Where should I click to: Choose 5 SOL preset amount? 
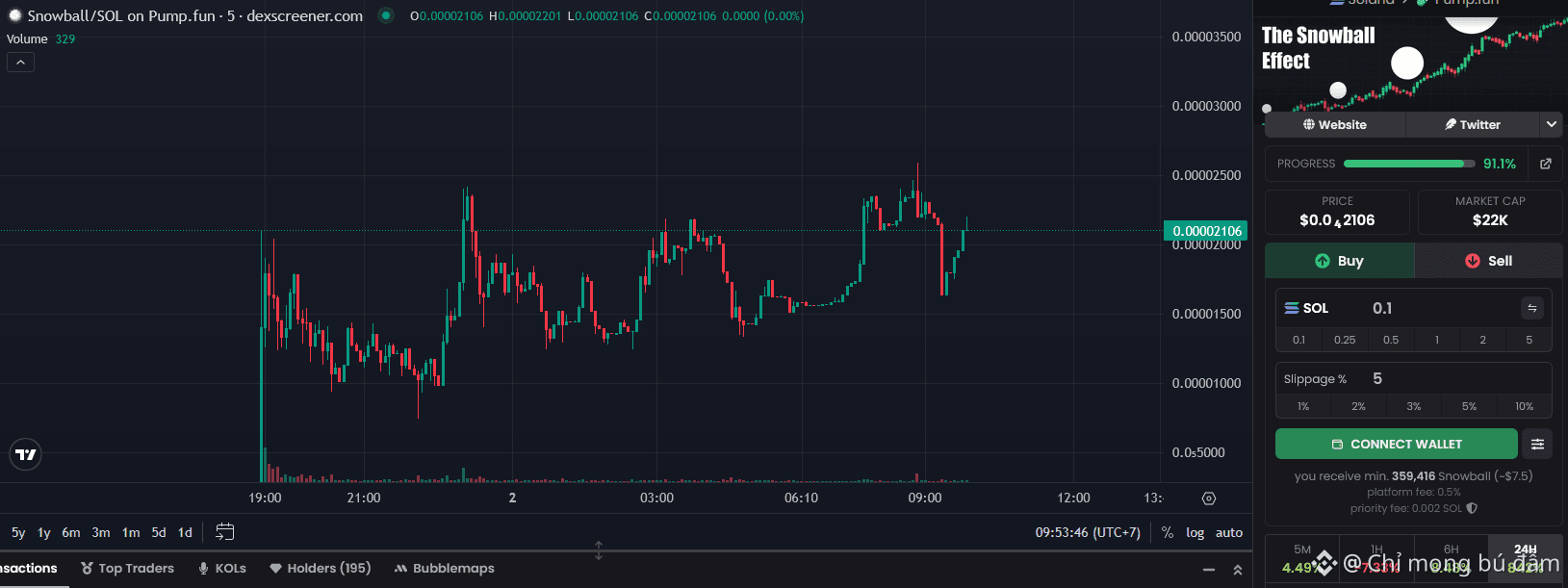click(1529, 340)
